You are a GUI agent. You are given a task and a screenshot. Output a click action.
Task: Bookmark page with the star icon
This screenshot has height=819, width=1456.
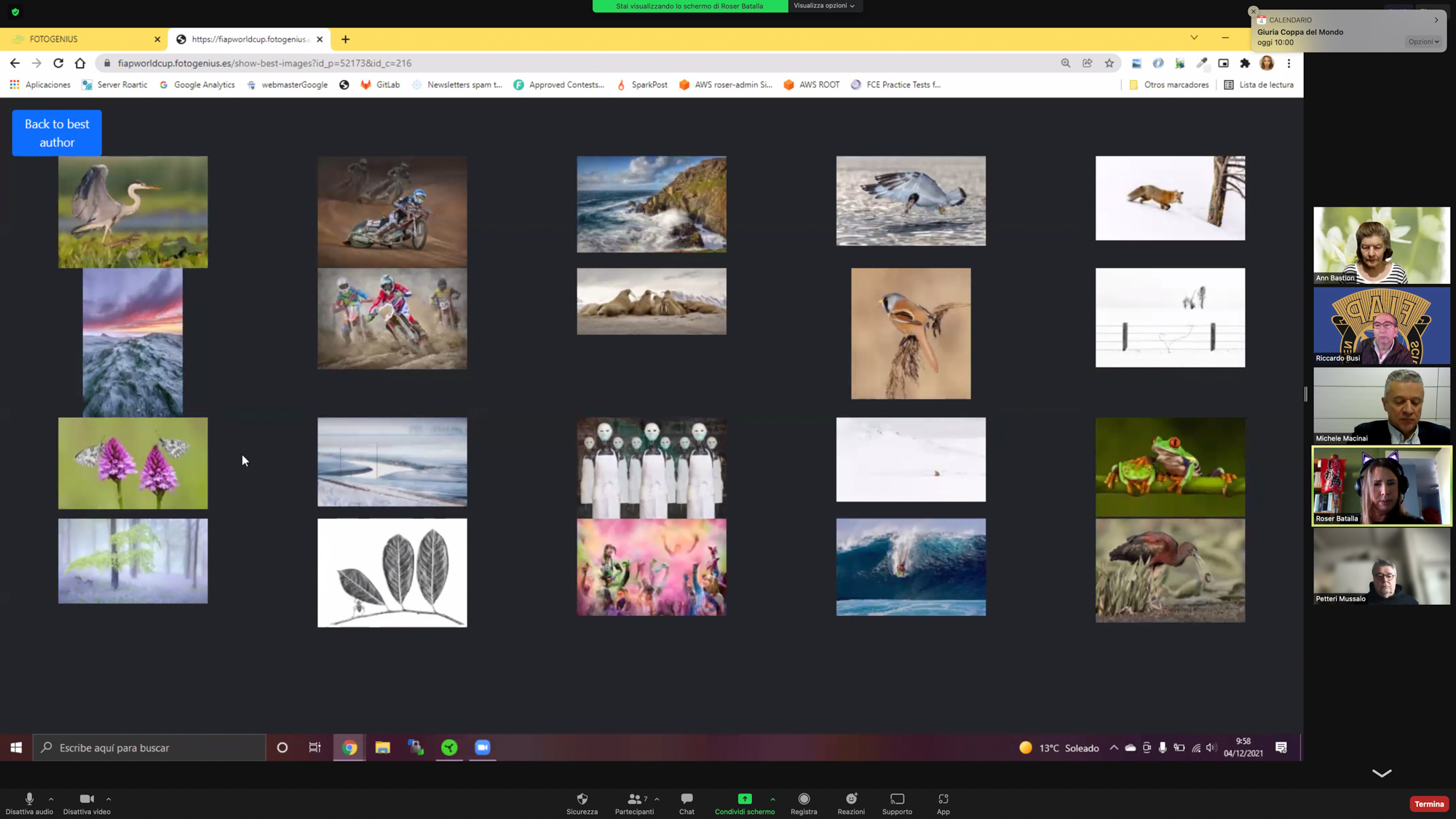click(1109, 63)
